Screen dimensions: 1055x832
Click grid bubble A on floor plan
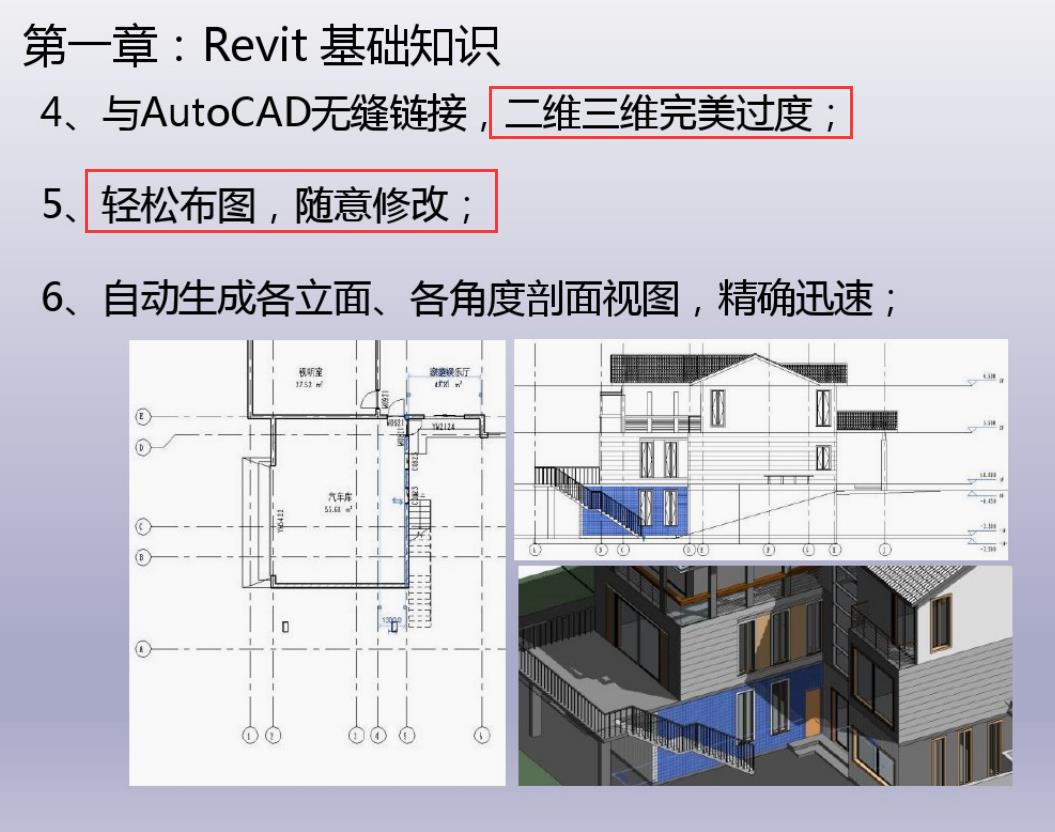tap(142, 649)
